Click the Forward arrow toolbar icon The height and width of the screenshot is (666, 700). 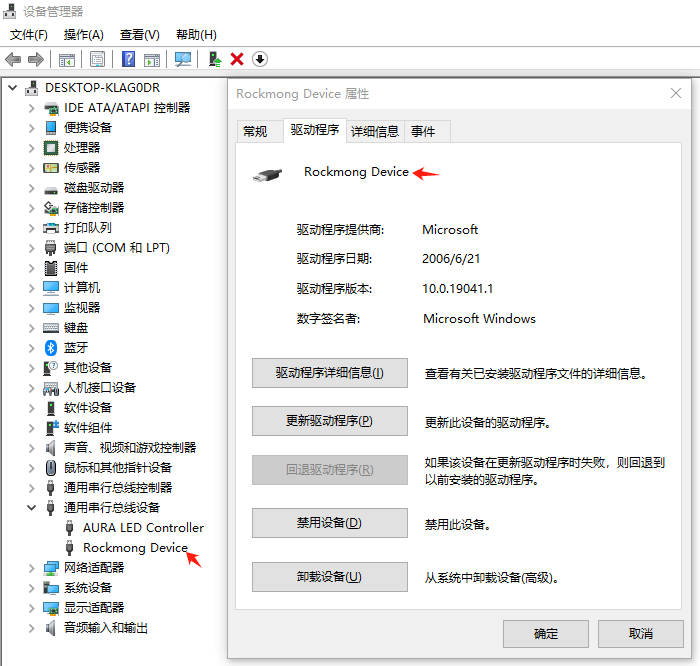tap(36, 59)
